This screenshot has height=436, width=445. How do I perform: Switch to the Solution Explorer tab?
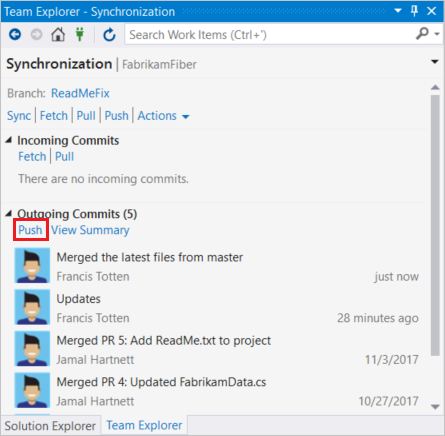point(50,426)
